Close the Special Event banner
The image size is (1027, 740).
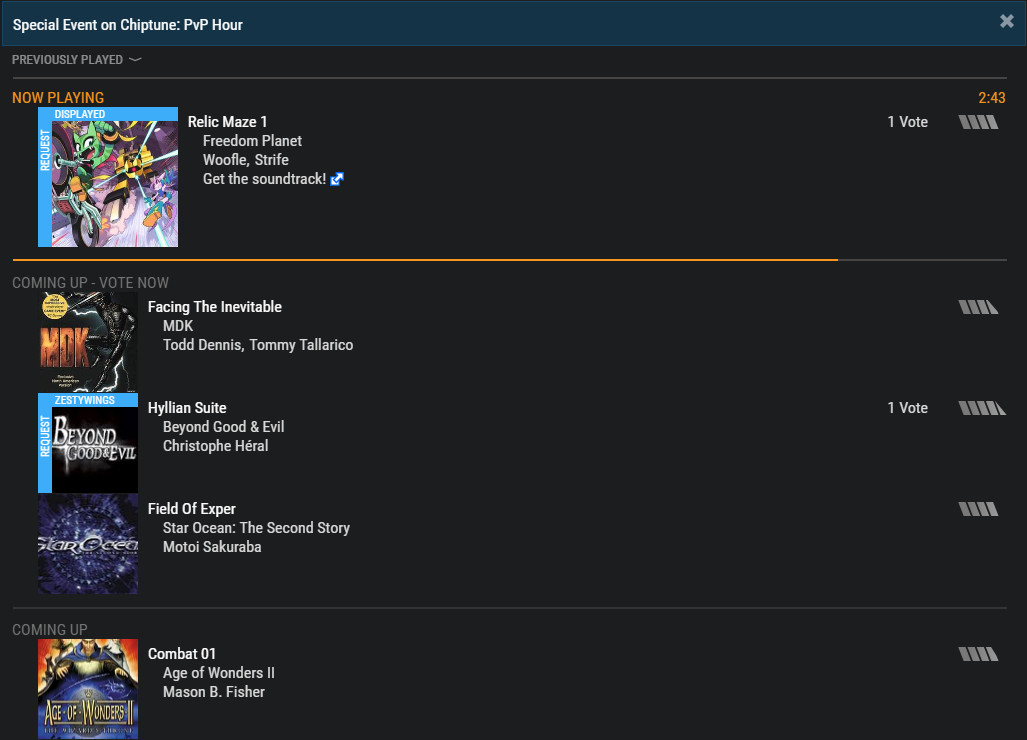click(x=1007, y=22)
